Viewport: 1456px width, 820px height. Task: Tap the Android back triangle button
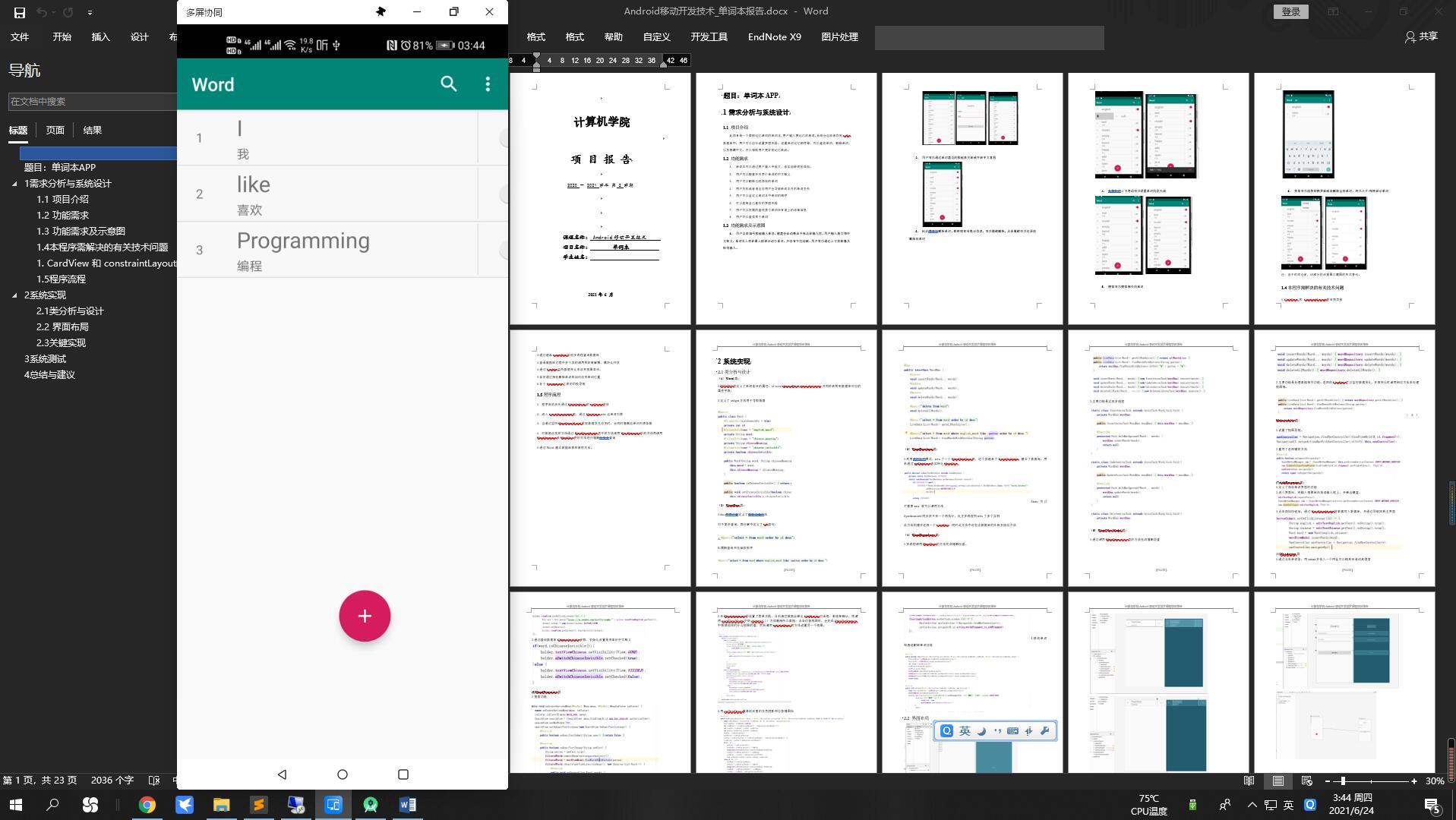tap(282, 774)
